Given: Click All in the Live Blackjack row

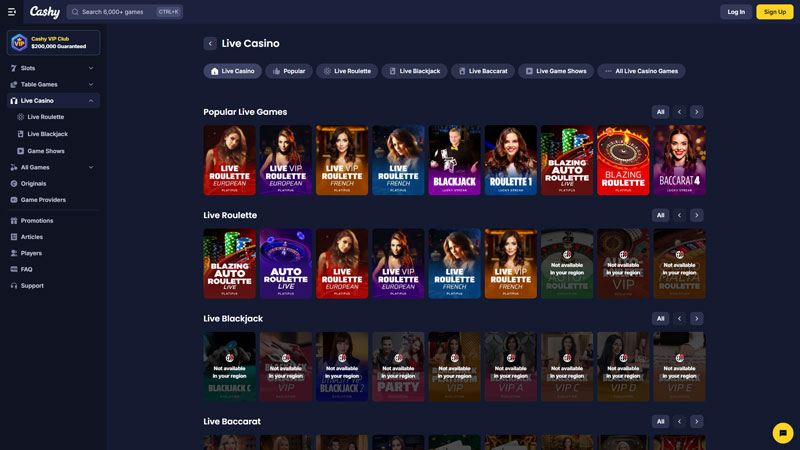Looking at the screenshot, I should (660, 318).
